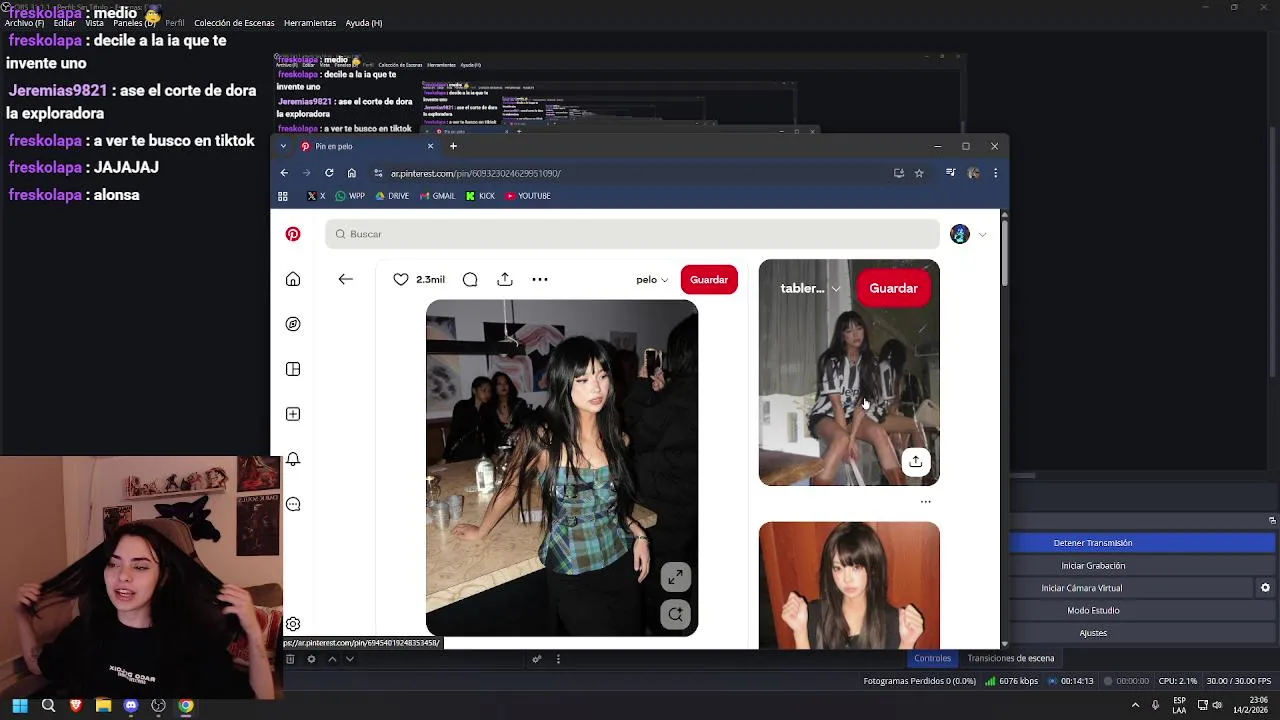Open the main pin's three-dot options

point(540,279)
